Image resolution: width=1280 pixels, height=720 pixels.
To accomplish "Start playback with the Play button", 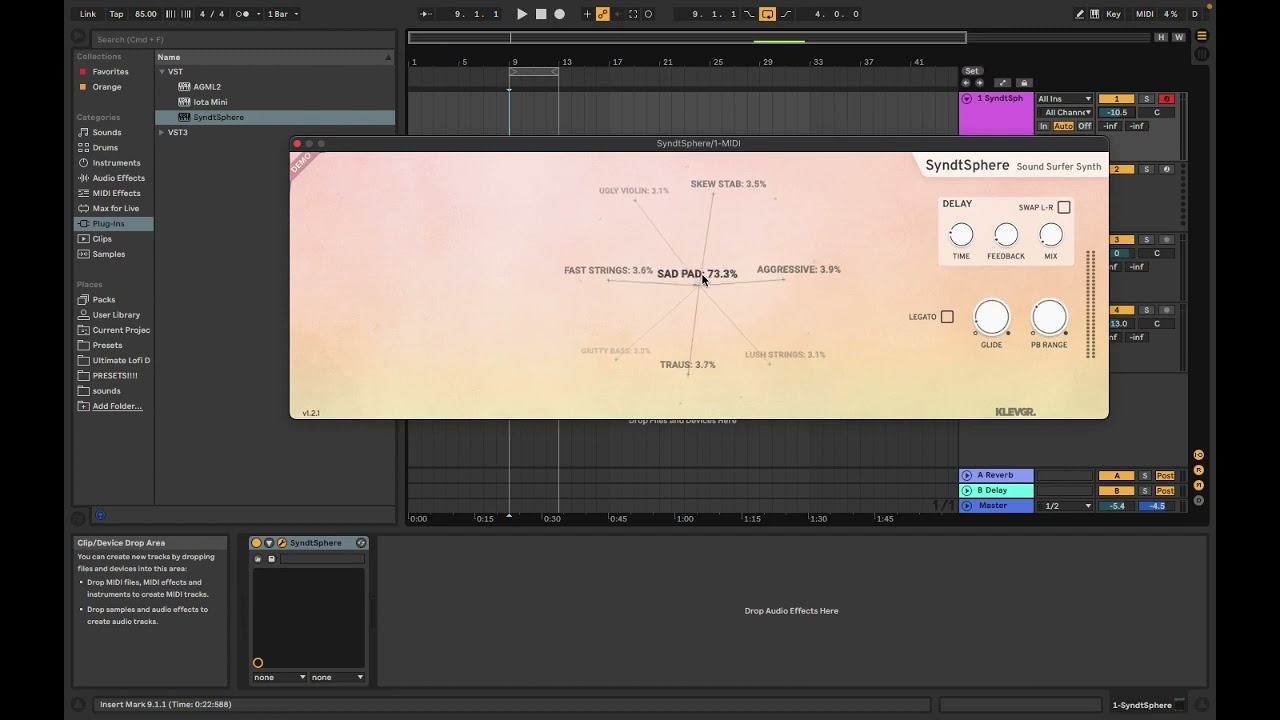I will point(522,14).
